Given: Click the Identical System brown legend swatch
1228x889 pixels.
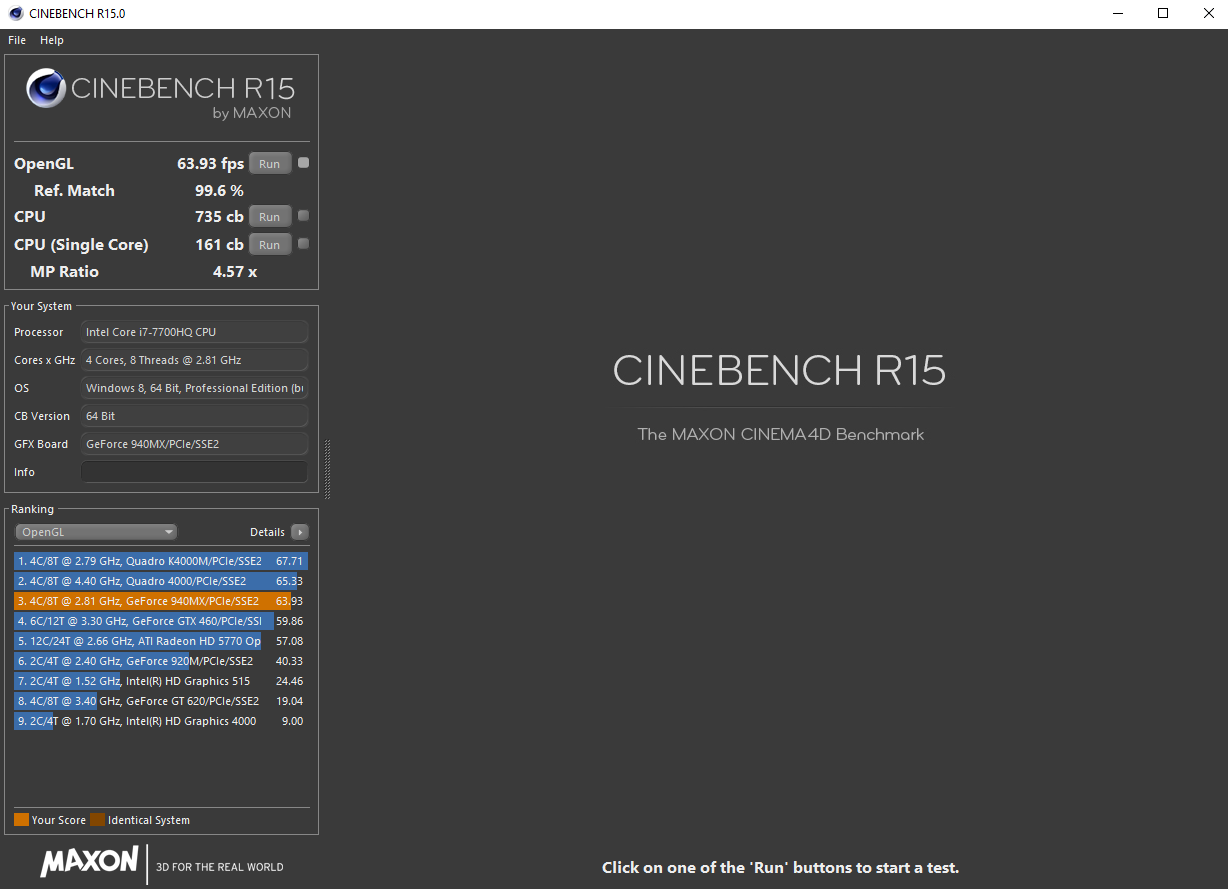Looking at the screenshot, I should (x=97, y=820).
